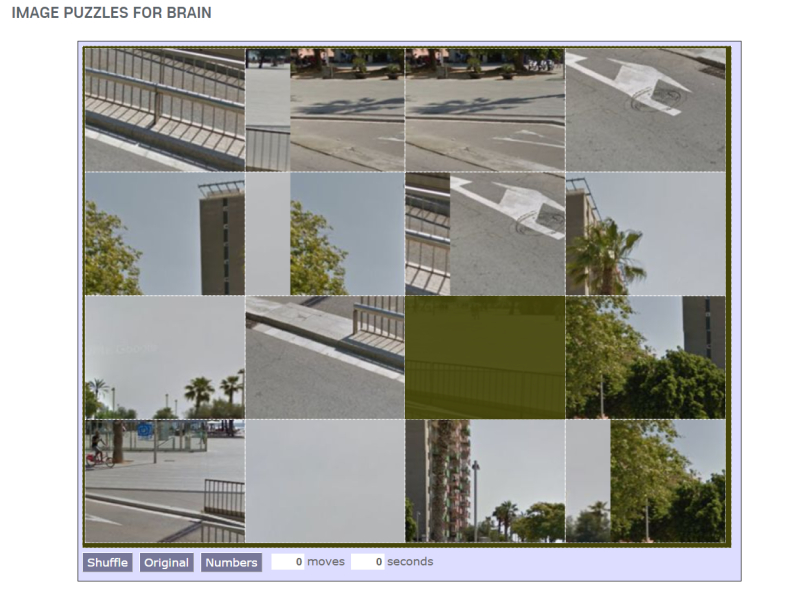The image size is (800, 600).
Task: Select the second-row tile with the railing and road arrow
Action: (485, 234)
